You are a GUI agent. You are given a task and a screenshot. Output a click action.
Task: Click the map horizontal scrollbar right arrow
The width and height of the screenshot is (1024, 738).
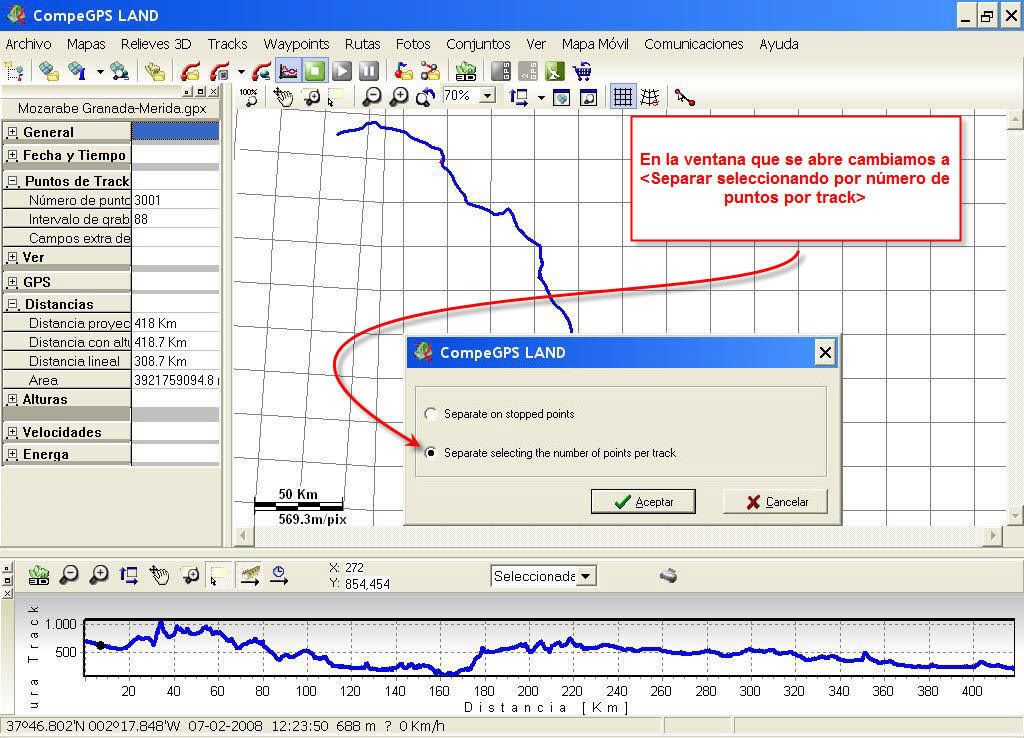coord(993,536)
